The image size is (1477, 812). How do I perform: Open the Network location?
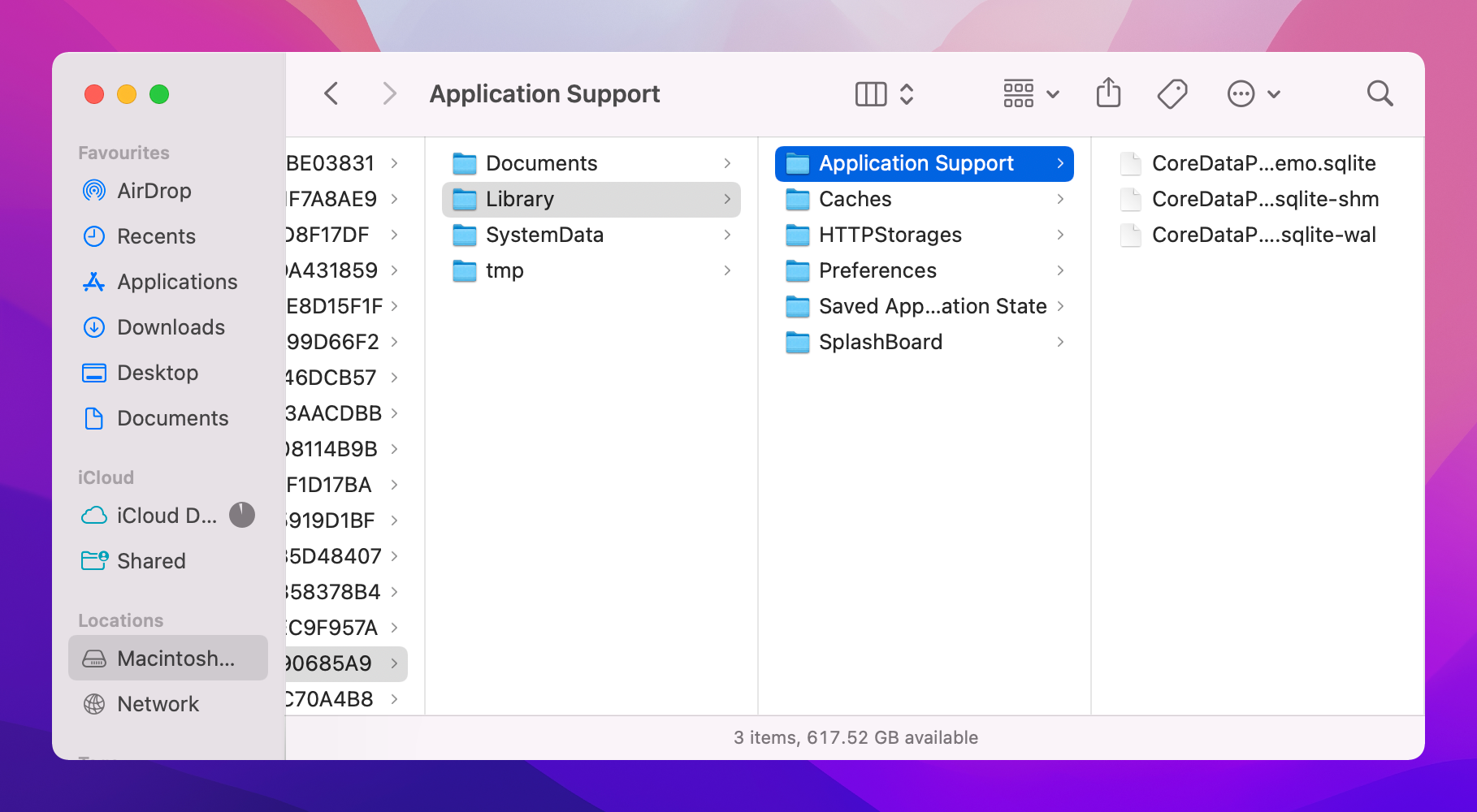[158, 704]
